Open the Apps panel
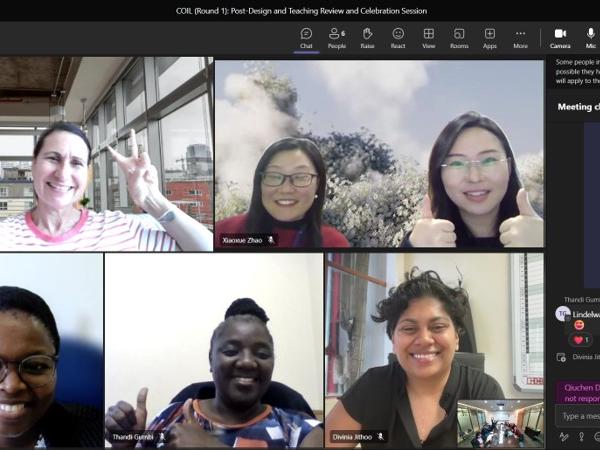This screenshot has width=600, height=450. [x=490, y=38]
